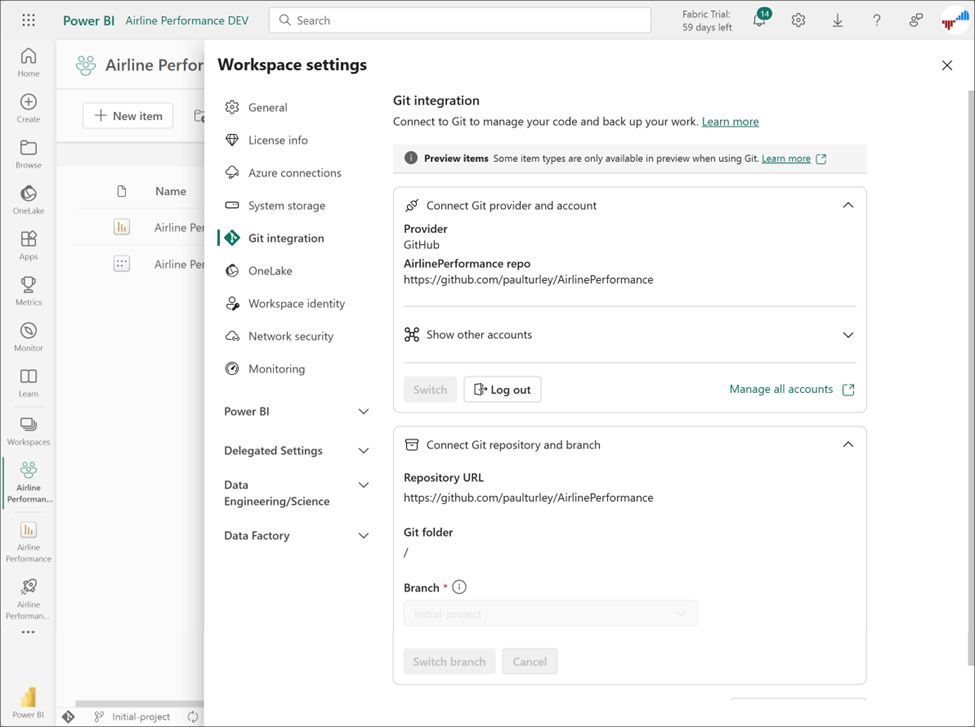Click the Fabric Trial 59 days left text
Image resolution: width=975 pixels, height=727 pixels.
click(707, 21)
